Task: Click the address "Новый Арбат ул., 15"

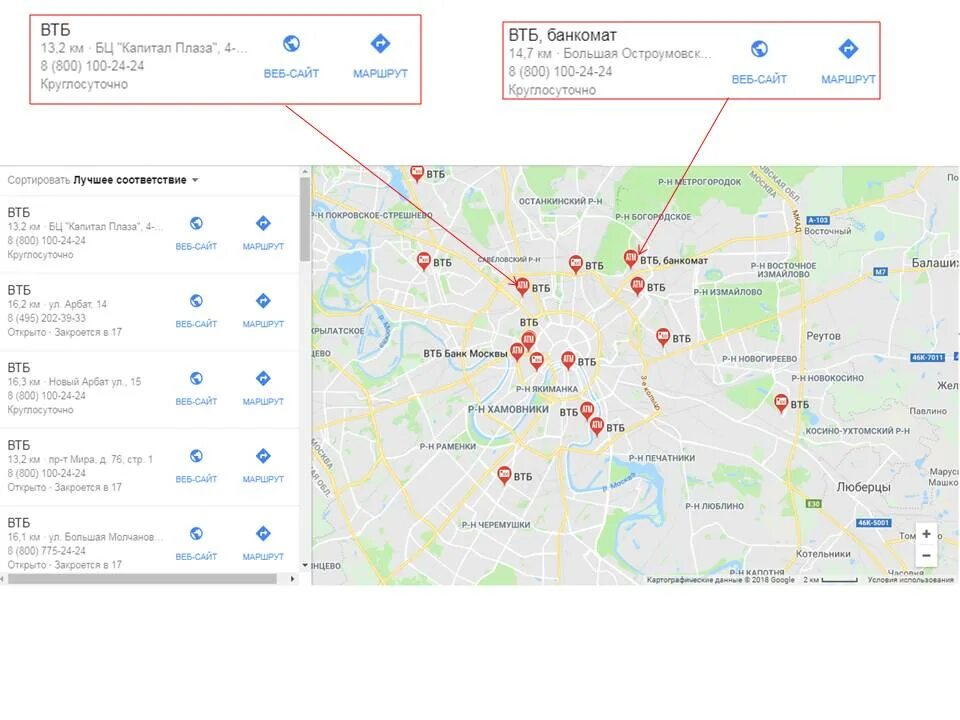Action: (95, 381)
